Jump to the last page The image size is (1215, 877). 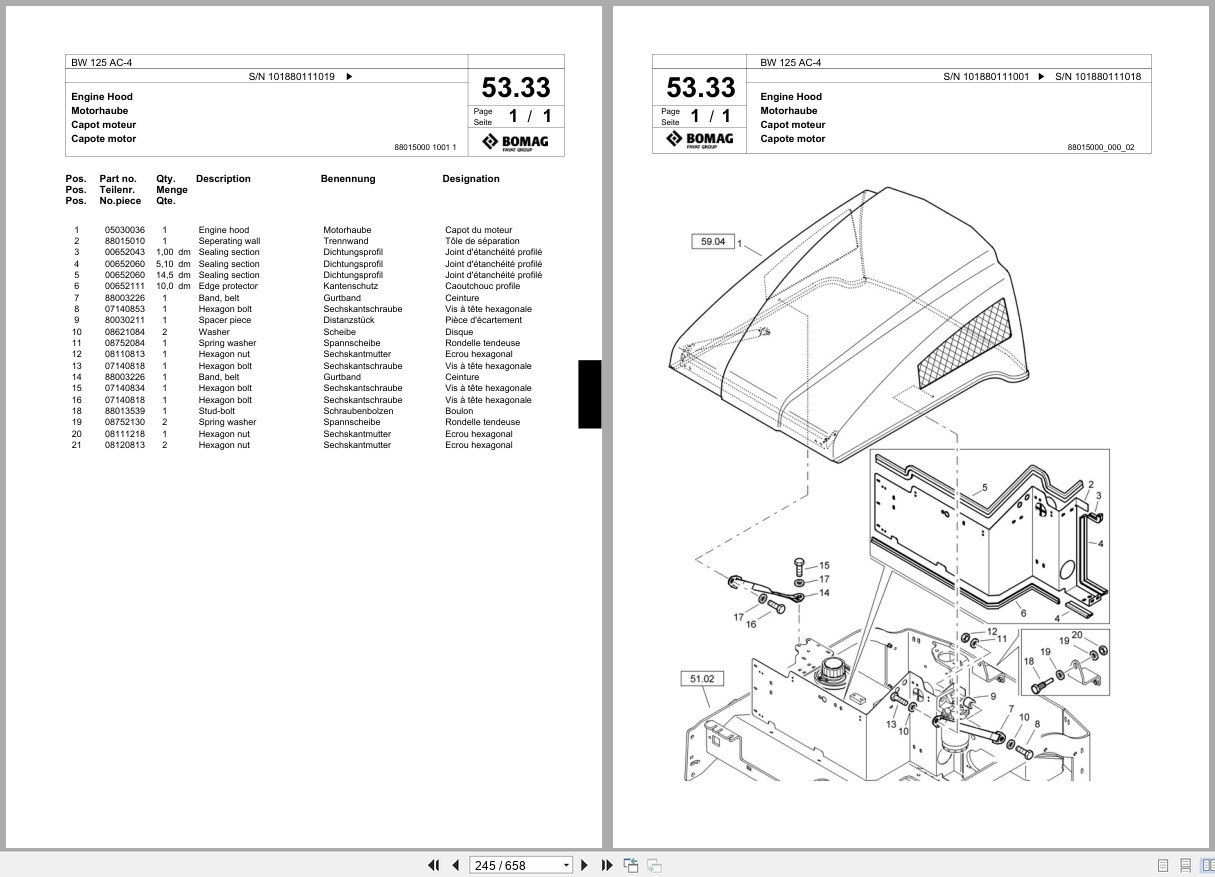[x=607, y=865]
